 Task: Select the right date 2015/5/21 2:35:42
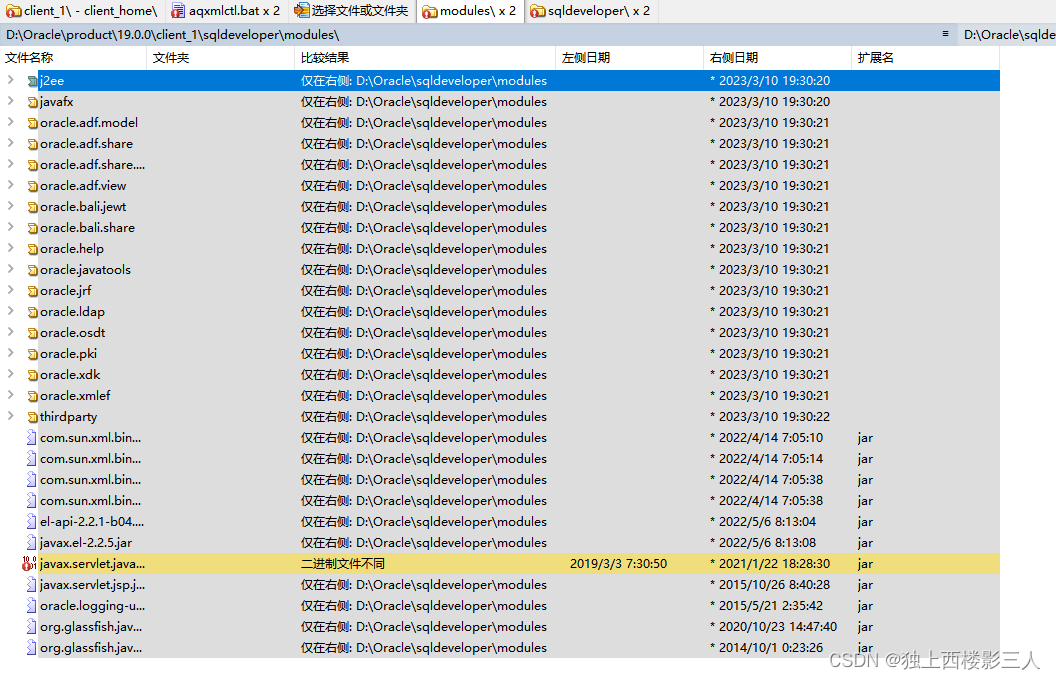(x=766, y=606)
